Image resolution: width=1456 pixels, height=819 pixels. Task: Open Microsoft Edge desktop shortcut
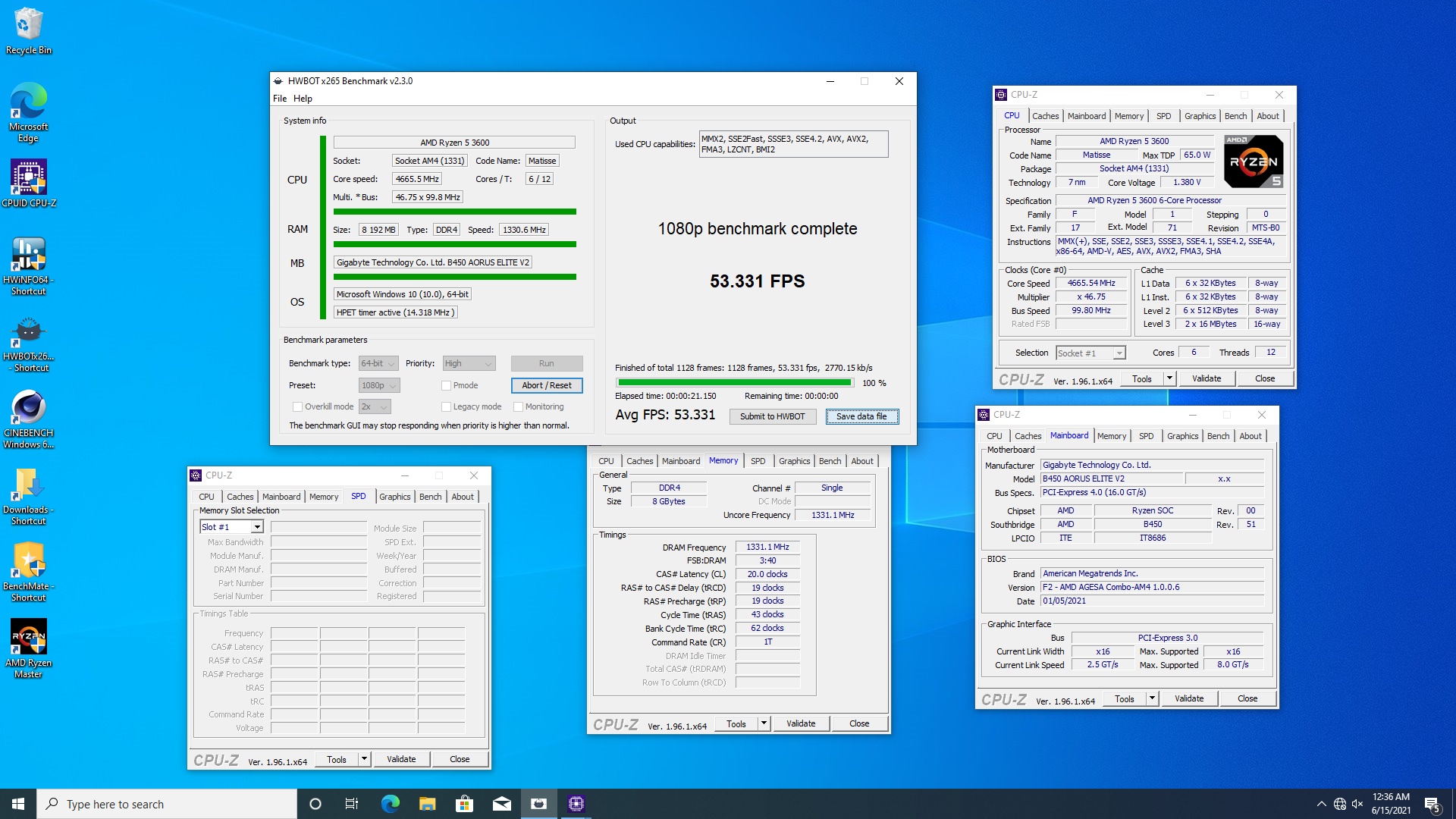(x=29, y=111)
